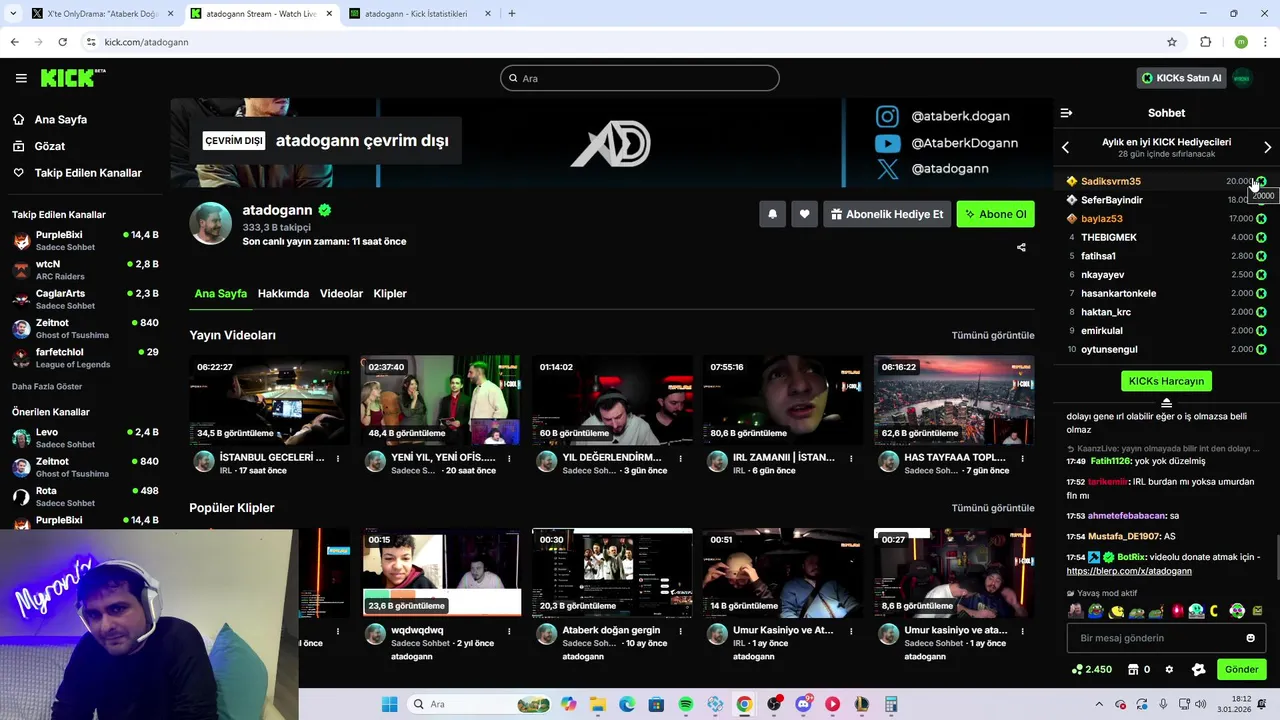Go to next leaderboard with right arrow

point(1267,147)
